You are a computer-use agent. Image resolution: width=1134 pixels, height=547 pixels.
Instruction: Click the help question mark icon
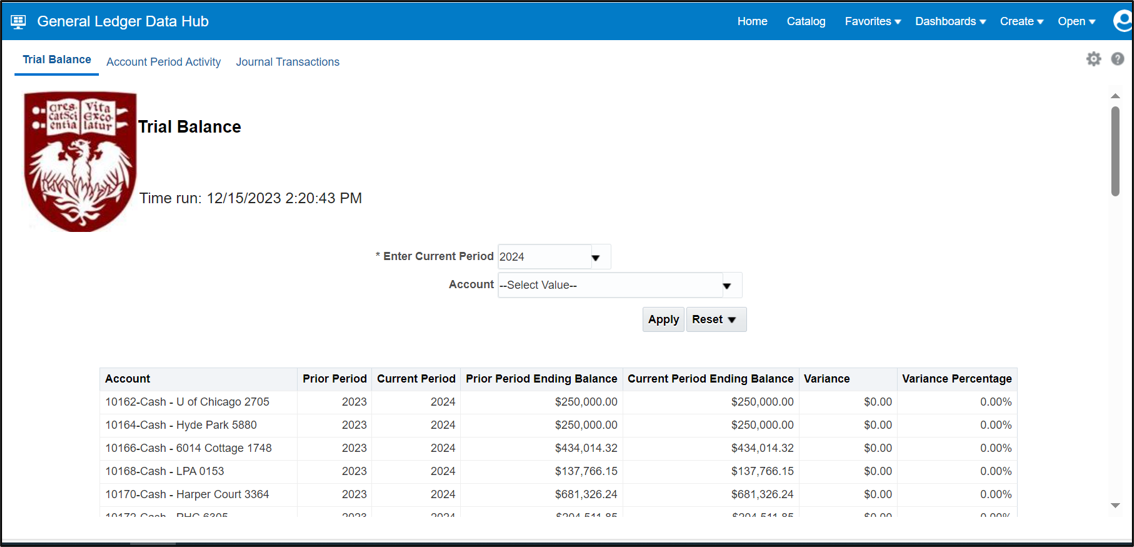[x=1117, y=59]
